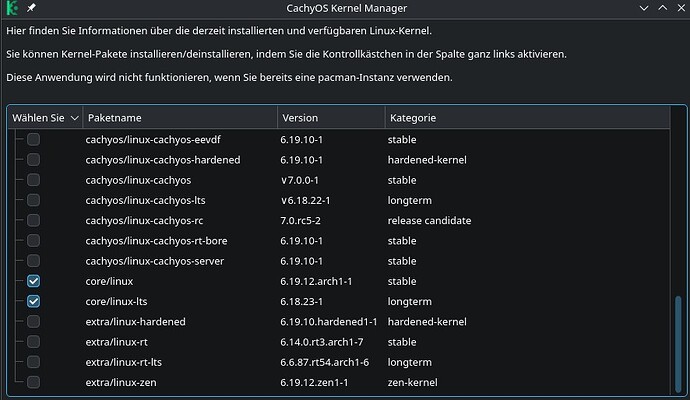
Task: Click version 6.19.12.arch1-1 cell
Action: tap(316, 281)
